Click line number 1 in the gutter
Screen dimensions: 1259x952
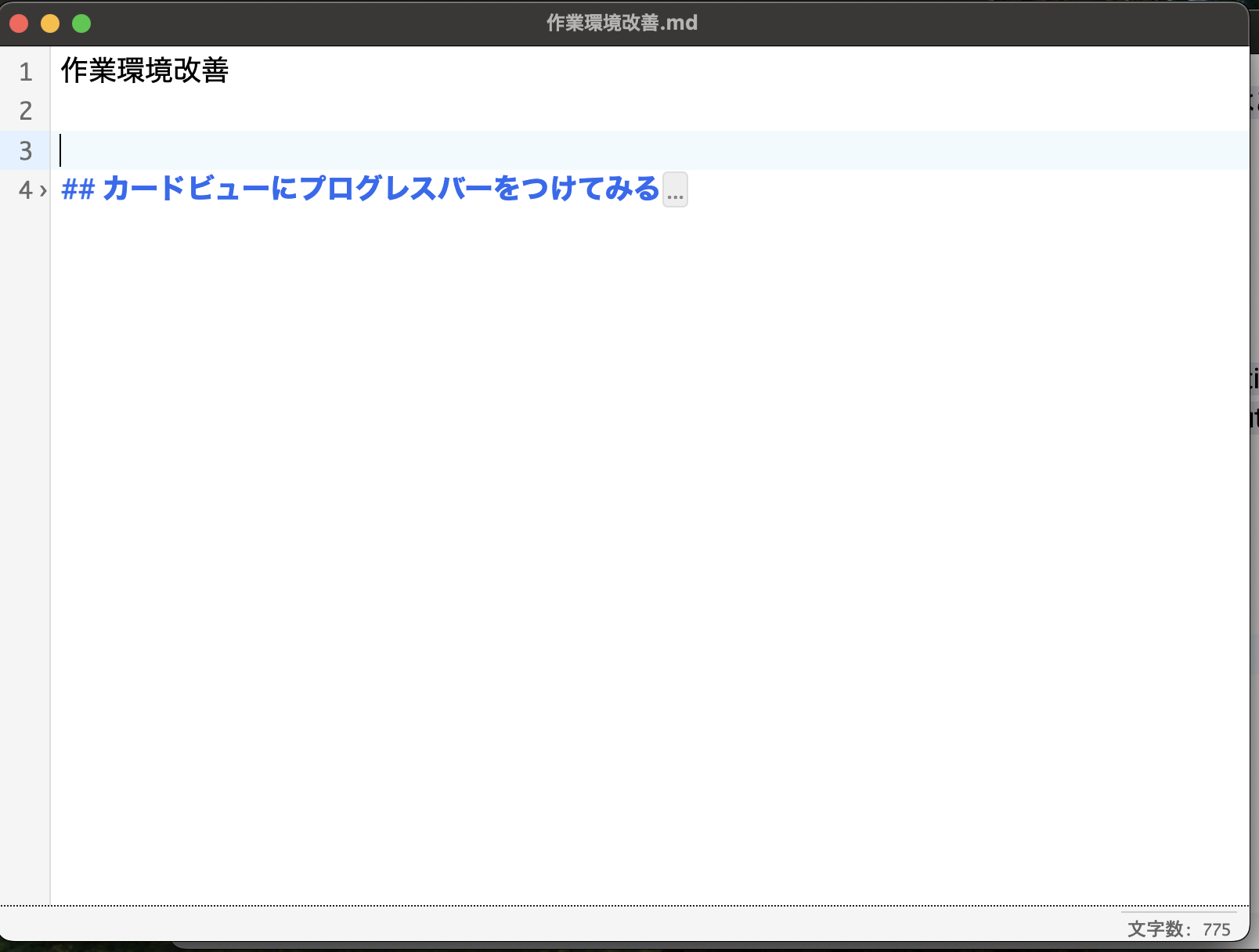(x=26, y=72)
